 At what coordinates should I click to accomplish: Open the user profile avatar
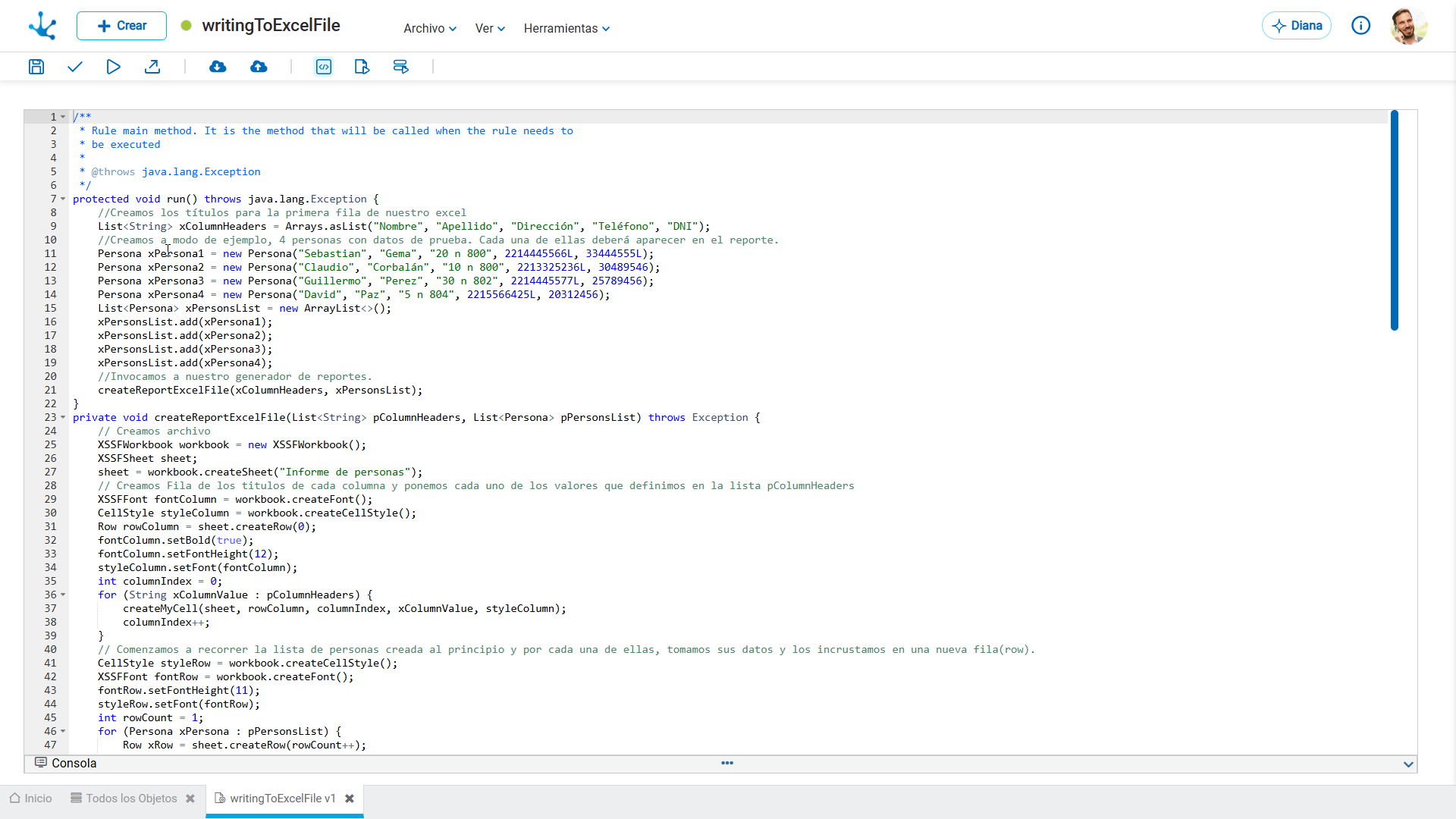pyautogui.click(x=1409, y=26)
